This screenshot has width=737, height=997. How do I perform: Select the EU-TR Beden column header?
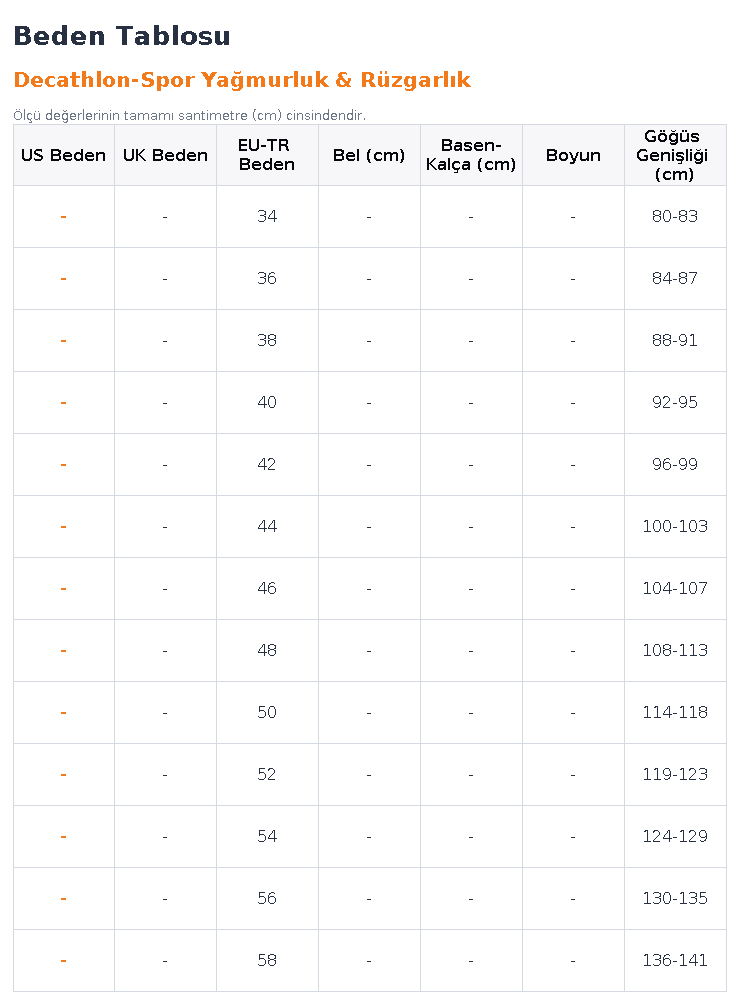(267, 155)
